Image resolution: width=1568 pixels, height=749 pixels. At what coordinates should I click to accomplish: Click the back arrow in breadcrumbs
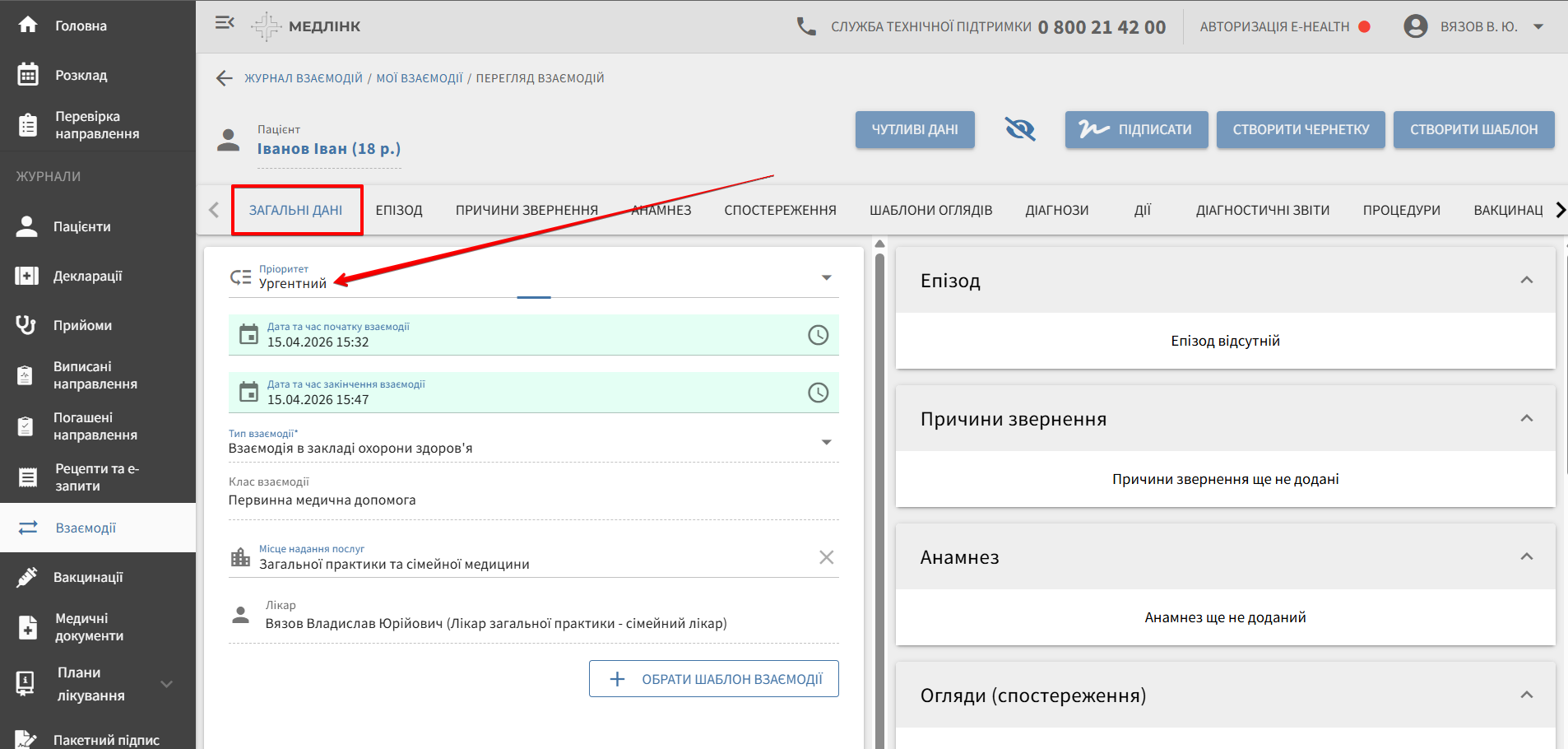coord(225,78)
